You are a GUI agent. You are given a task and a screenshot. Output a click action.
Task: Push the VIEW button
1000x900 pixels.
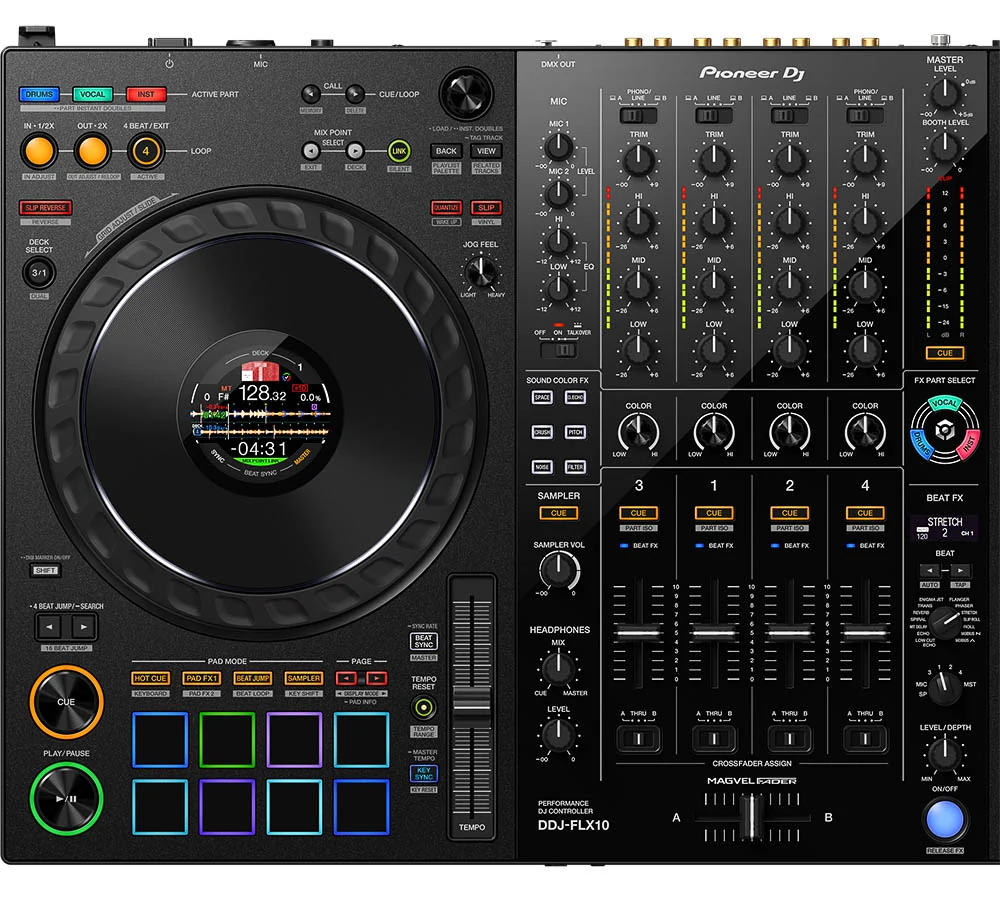tap(487, 151)
